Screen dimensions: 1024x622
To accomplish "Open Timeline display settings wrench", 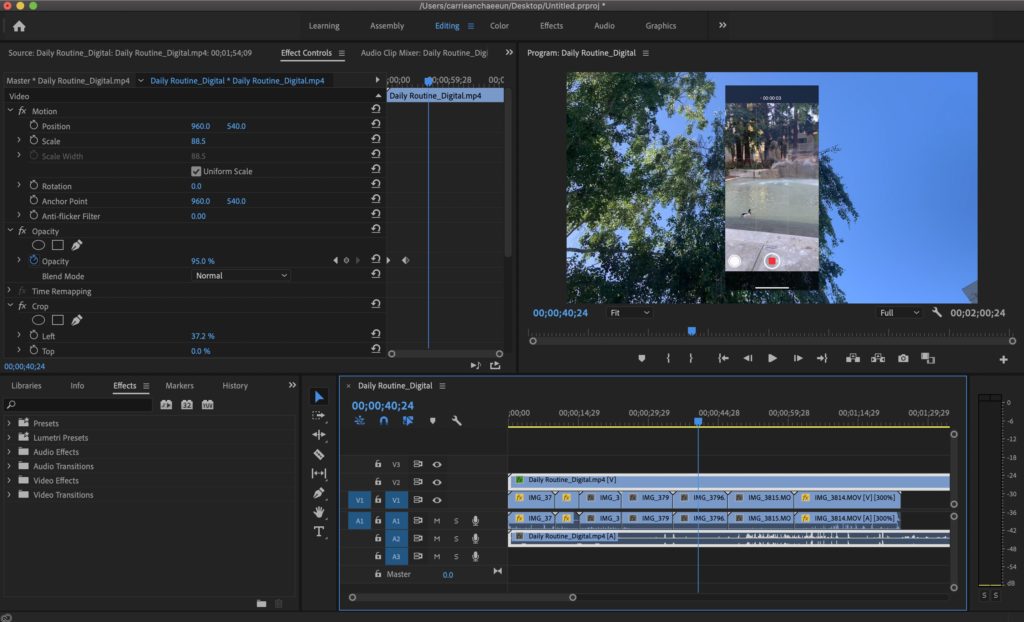I will tap(456, 421).
